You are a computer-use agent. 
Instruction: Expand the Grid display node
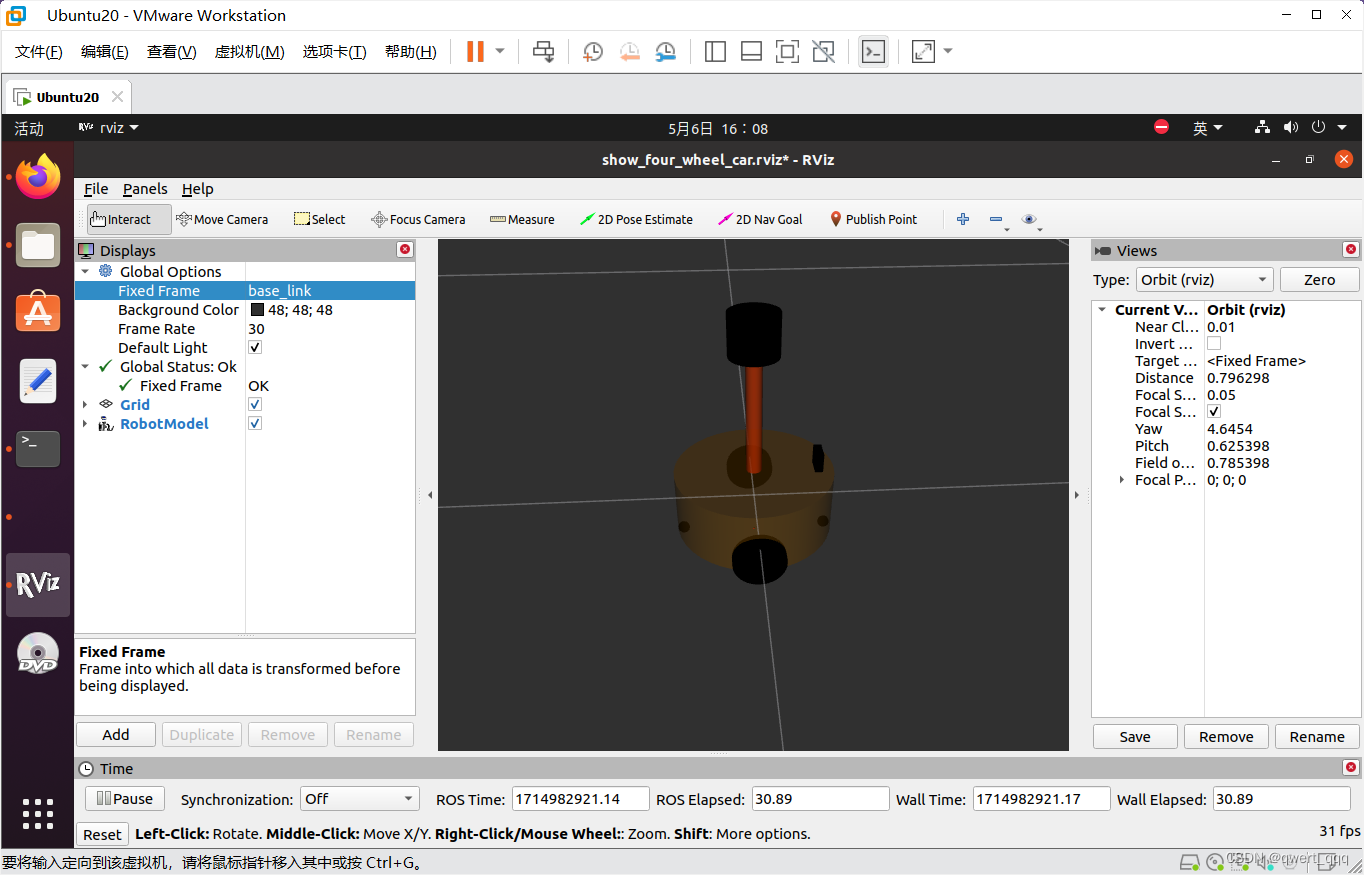85,404
